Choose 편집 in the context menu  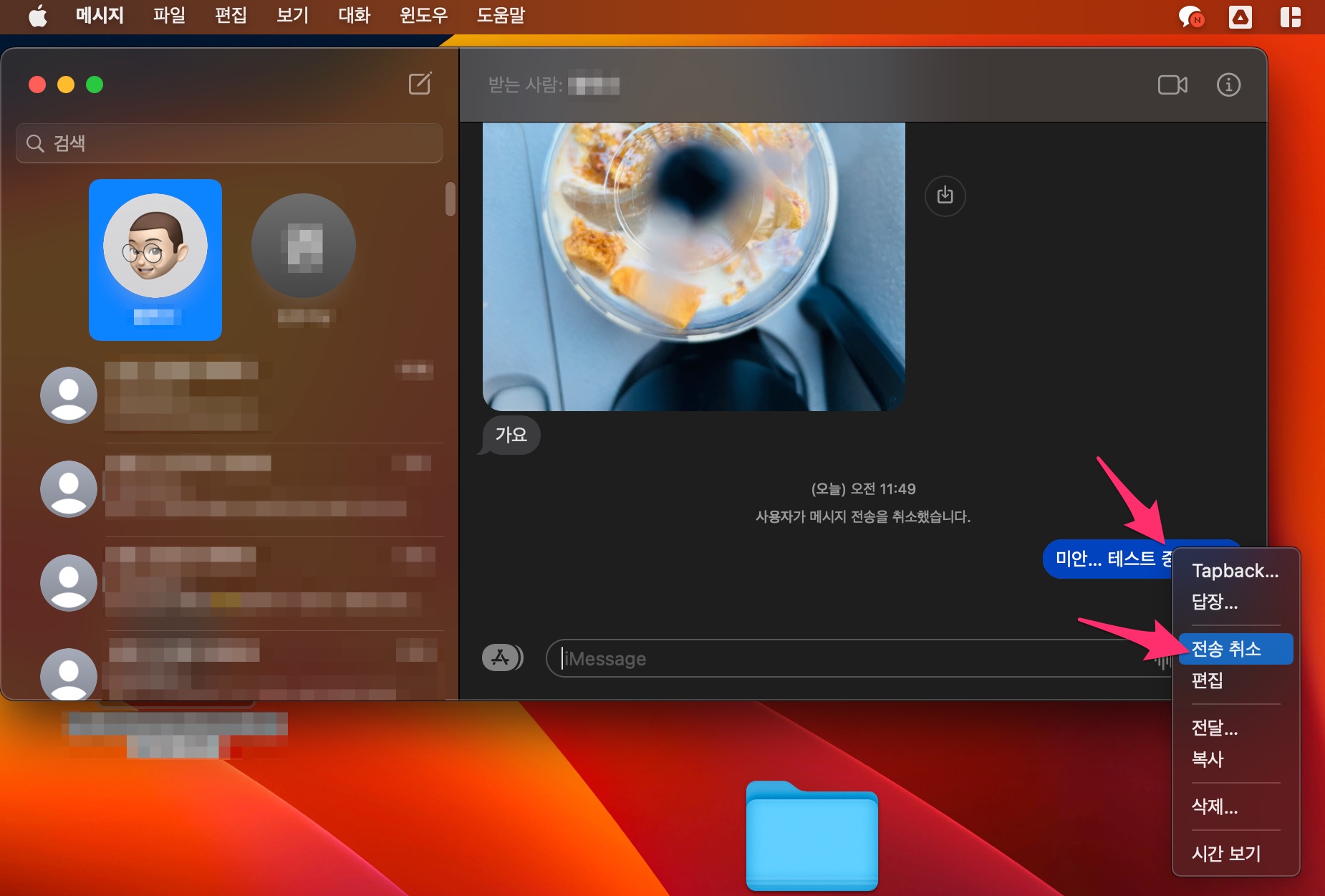pyautogui.click(x=1235, y=680)
